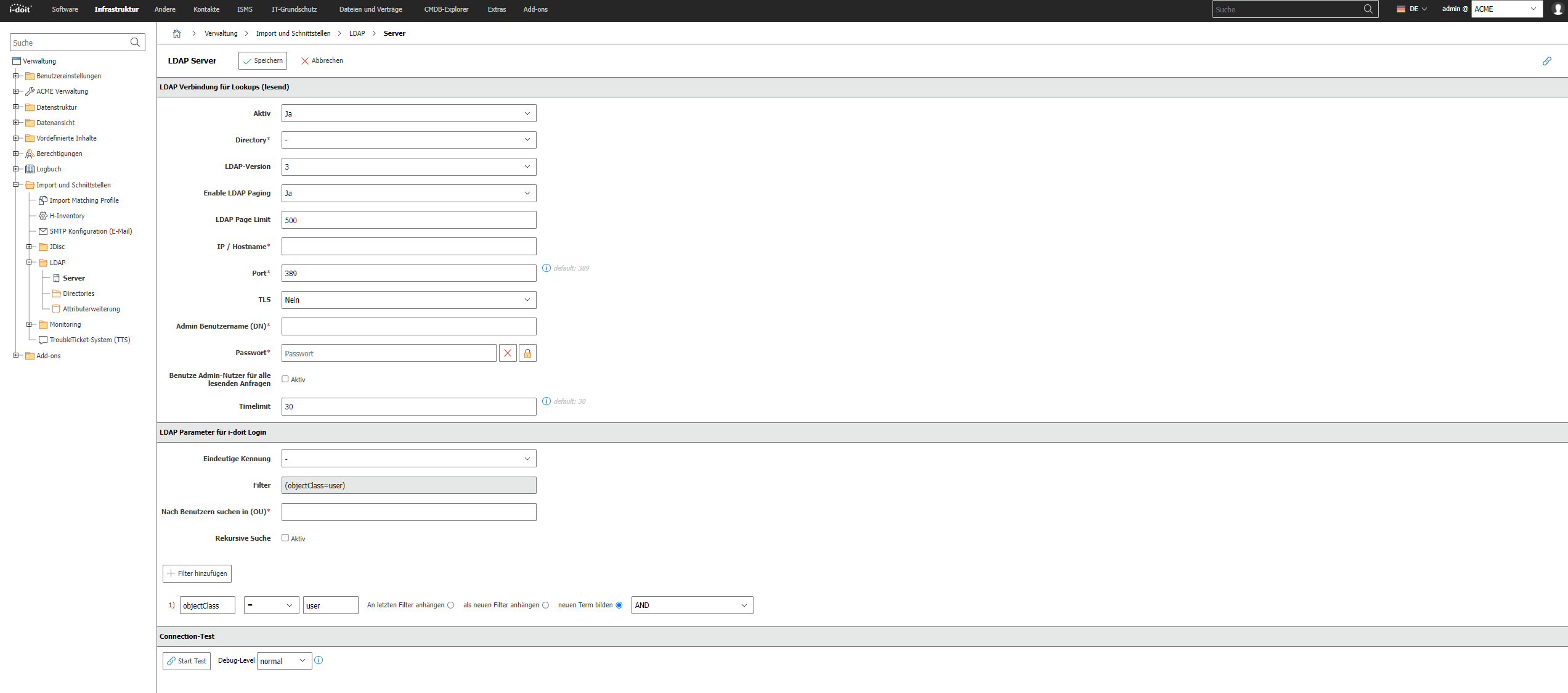Click the global search magnifier icon
1568x693 pixels.
pyautogui.click(x=1368, y=9)
